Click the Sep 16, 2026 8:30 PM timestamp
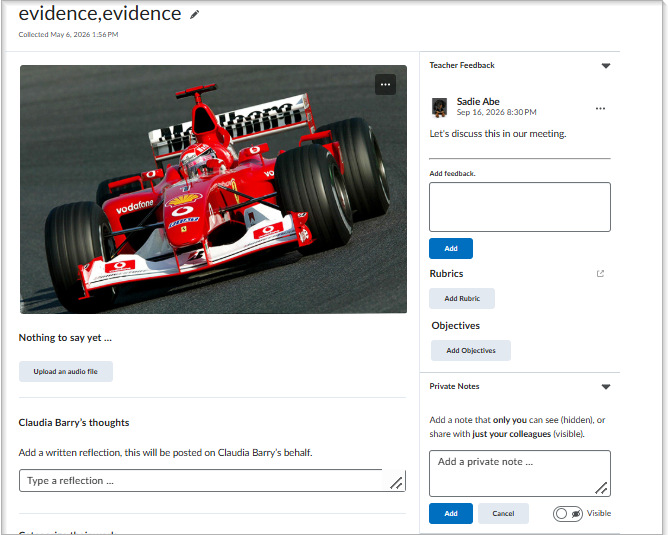This screenshot has height=535, width=668. [x=496, y=112]
